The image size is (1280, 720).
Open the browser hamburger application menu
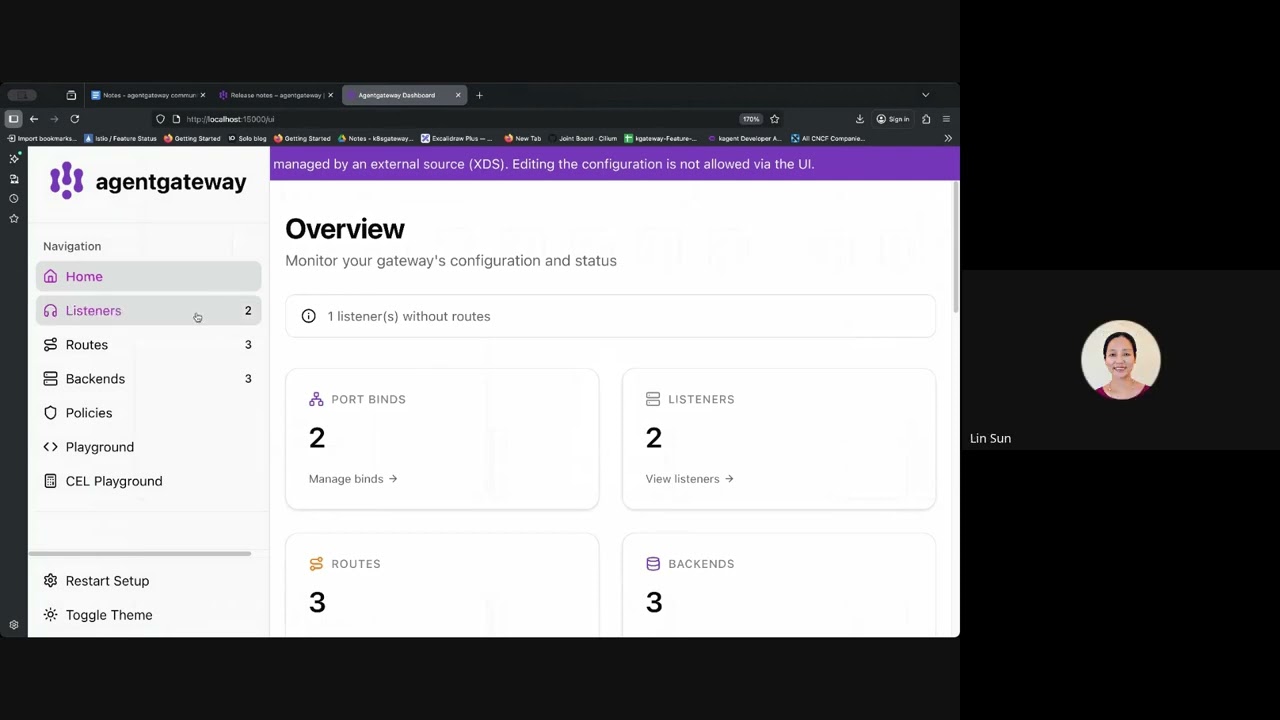coord(946,119)
